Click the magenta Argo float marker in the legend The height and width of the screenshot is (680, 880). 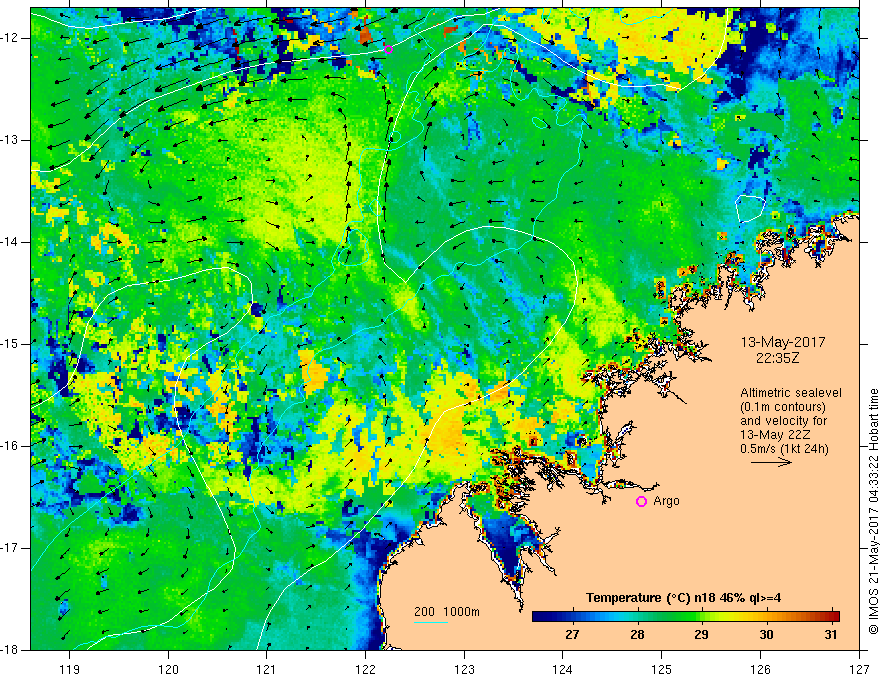coord(641,501)
